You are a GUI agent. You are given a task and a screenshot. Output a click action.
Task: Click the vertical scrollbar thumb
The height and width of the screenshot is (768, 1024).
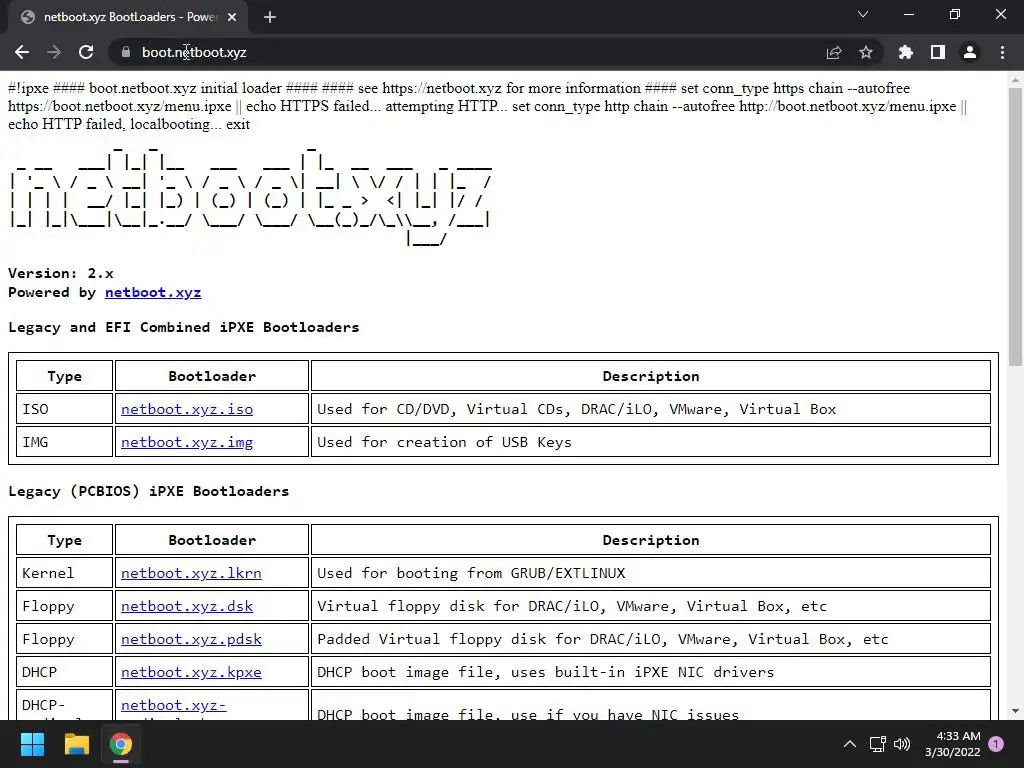pyautogui.click(x=1015, y=227)
